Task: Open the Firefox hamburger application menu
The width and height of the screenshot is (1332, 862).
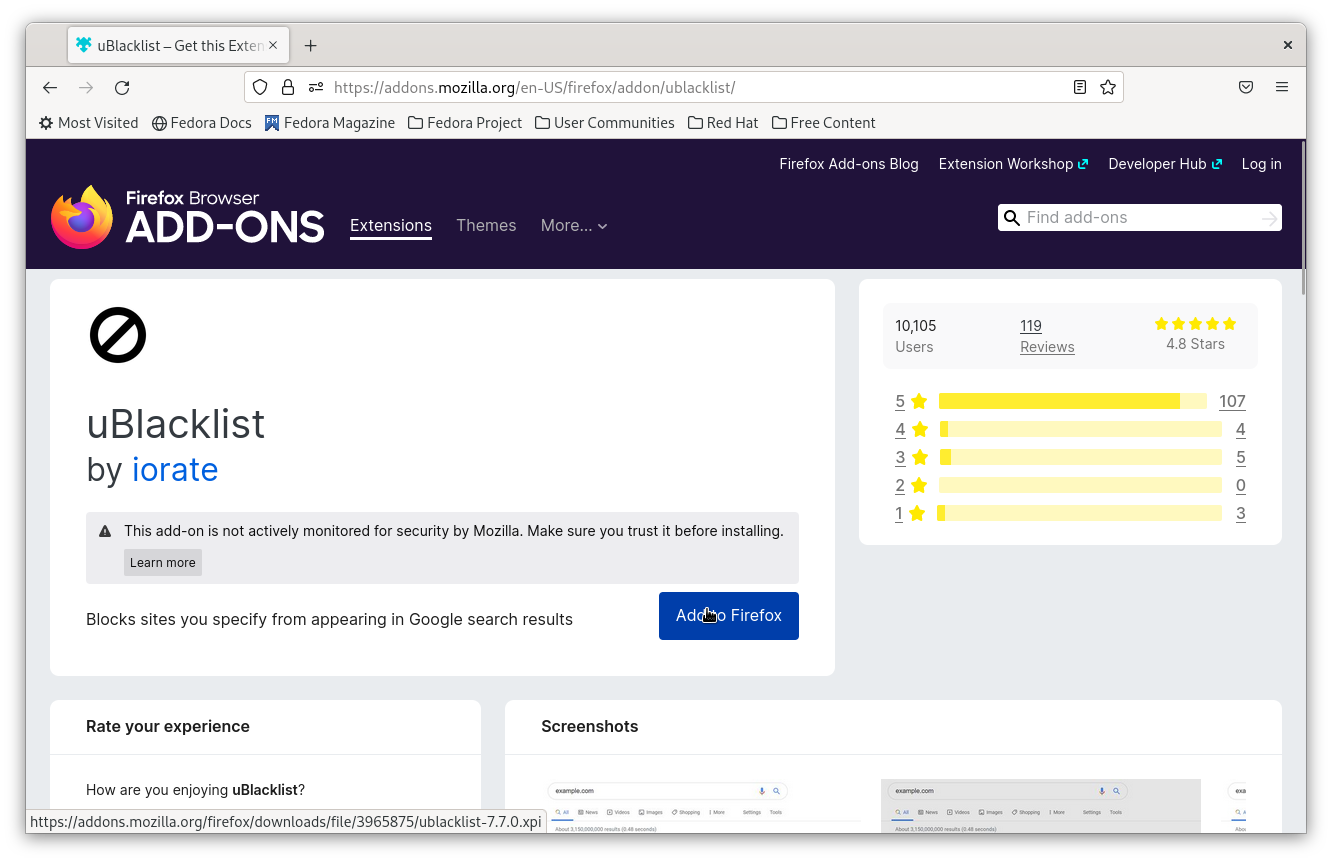Action: point(1282,87)
